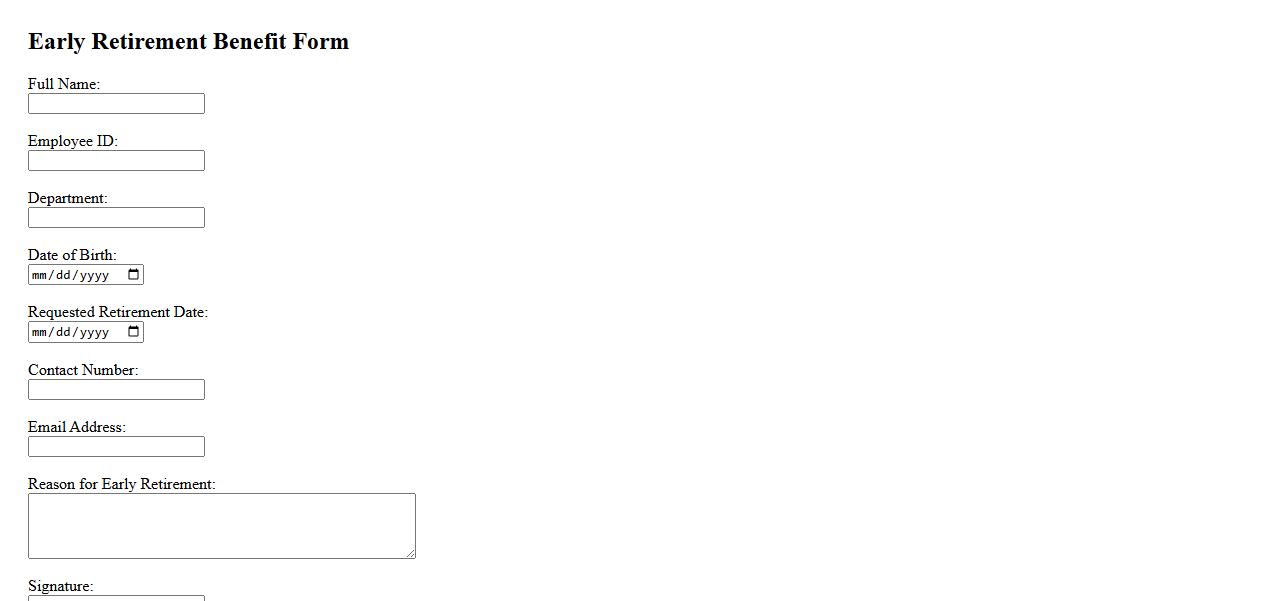Click the "Full Name:" label

pos(64,84)
